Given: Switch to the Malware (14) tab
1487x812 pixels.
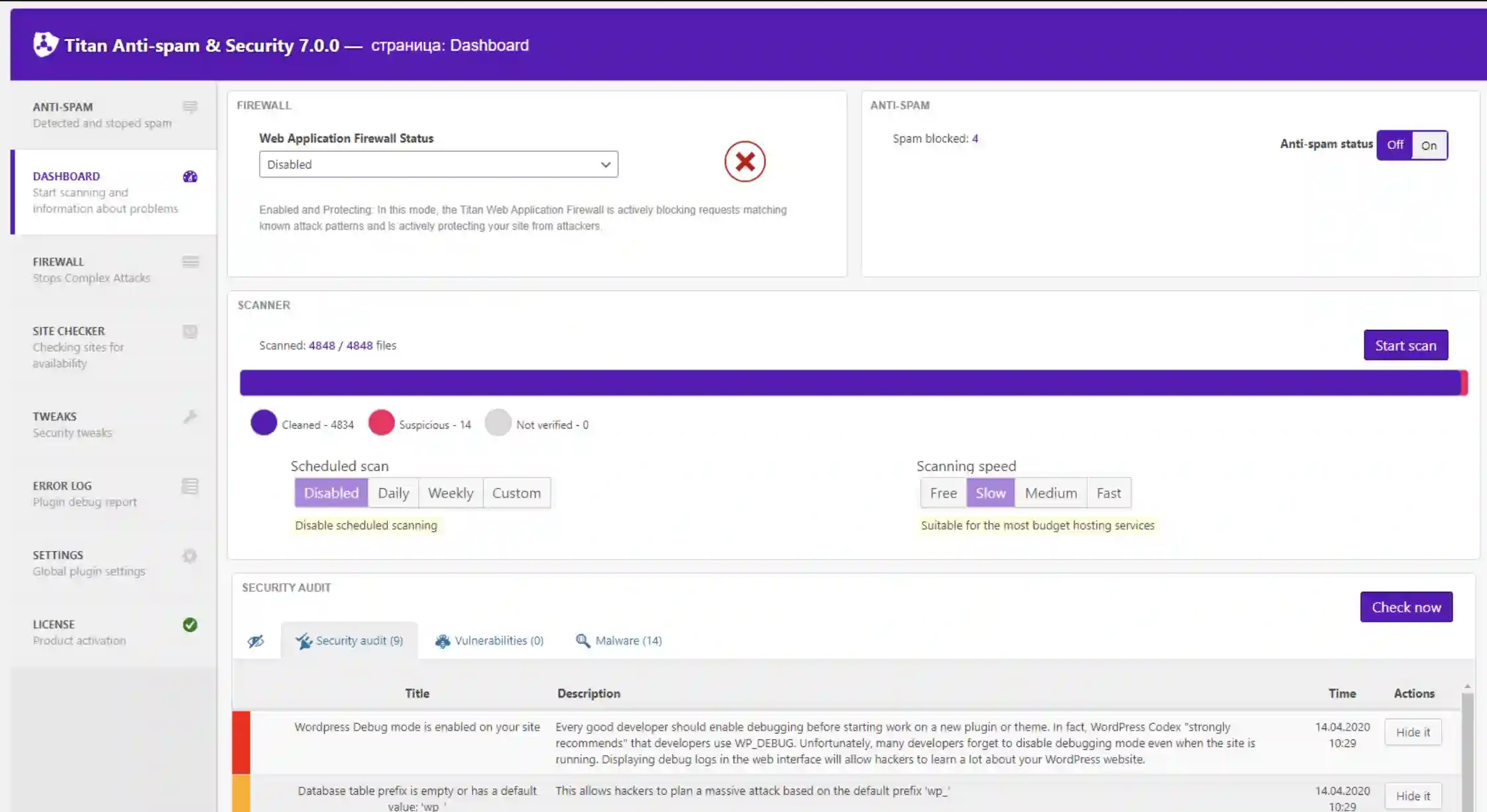Looking at the screenshot, I should (x=619, y=640).
